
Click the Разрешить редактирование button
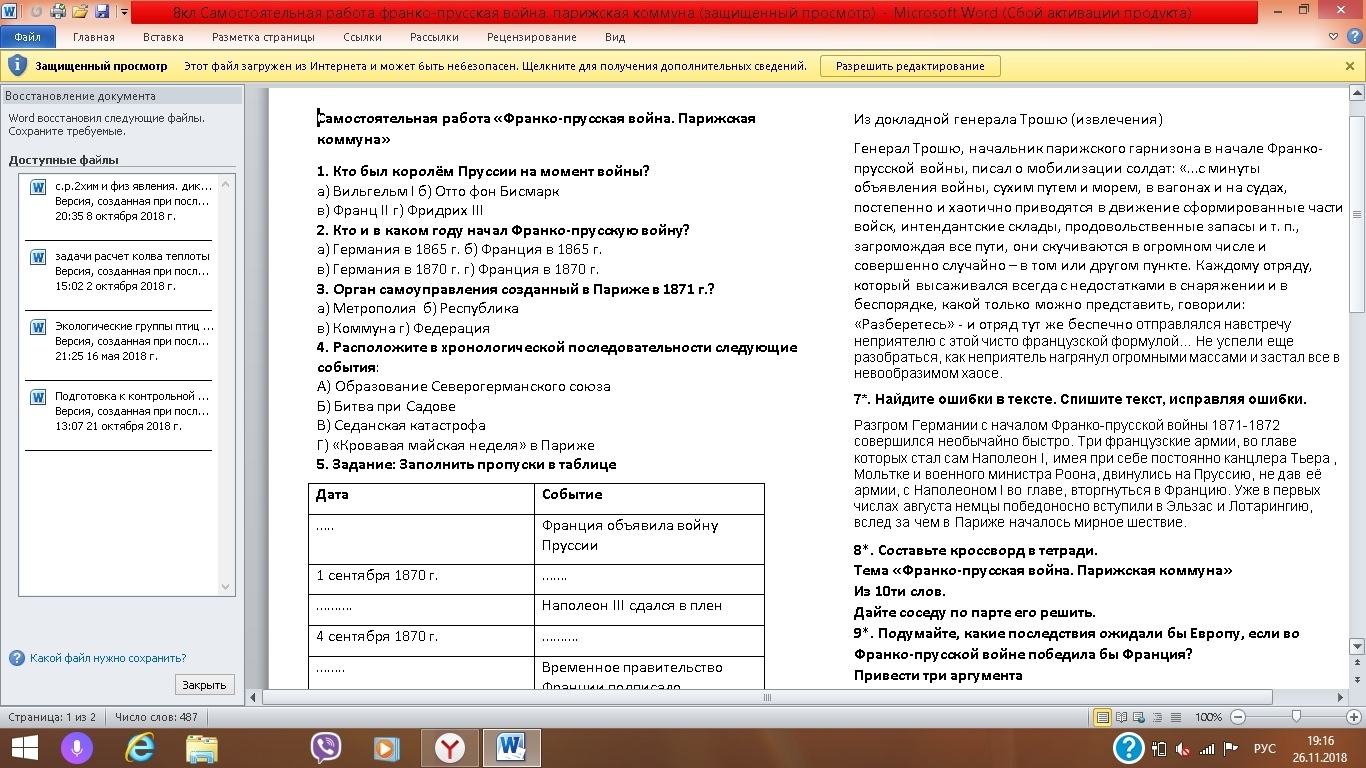coord(910,66)
